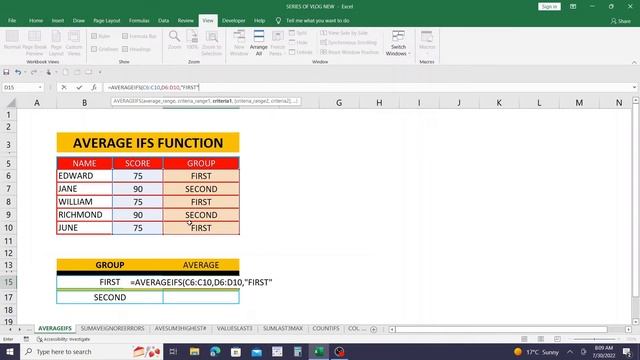
Task: Click Windows taskbar search box
Action: tap(91, 351)
